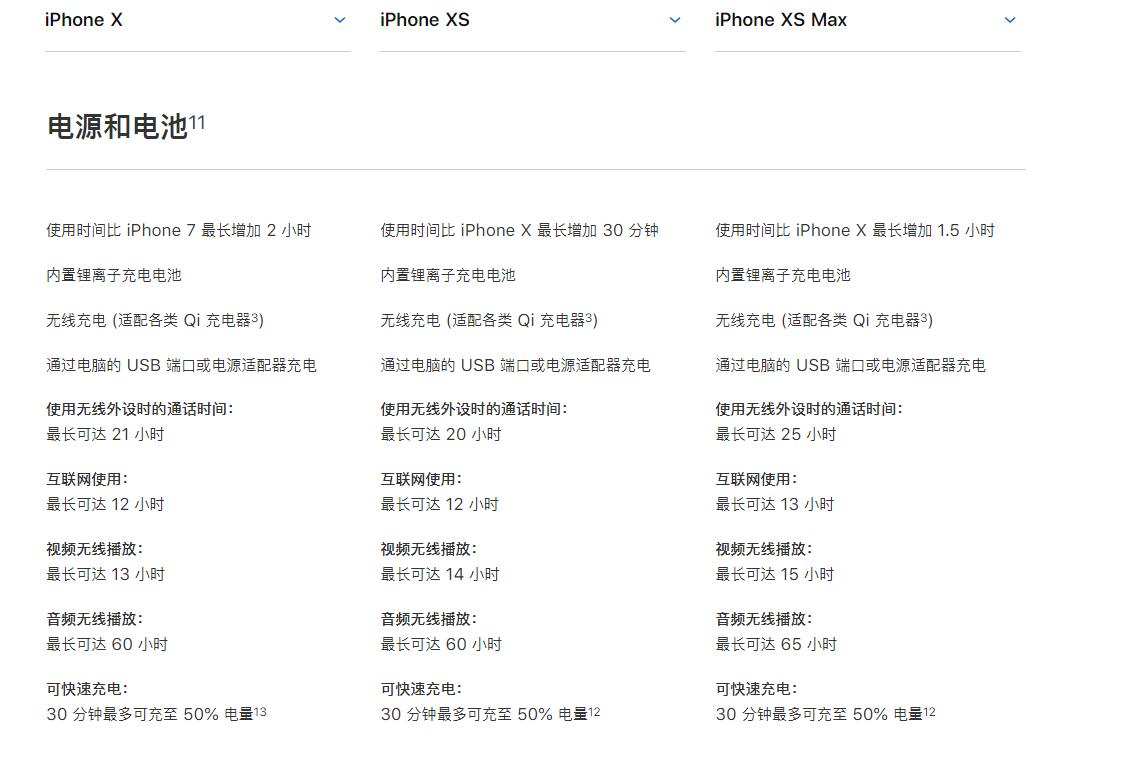Click iPhone XS '通过电脑的 USB 端口或电源适配器充电' line
The image size is (1137, 766).
click(x=516, y=365)
